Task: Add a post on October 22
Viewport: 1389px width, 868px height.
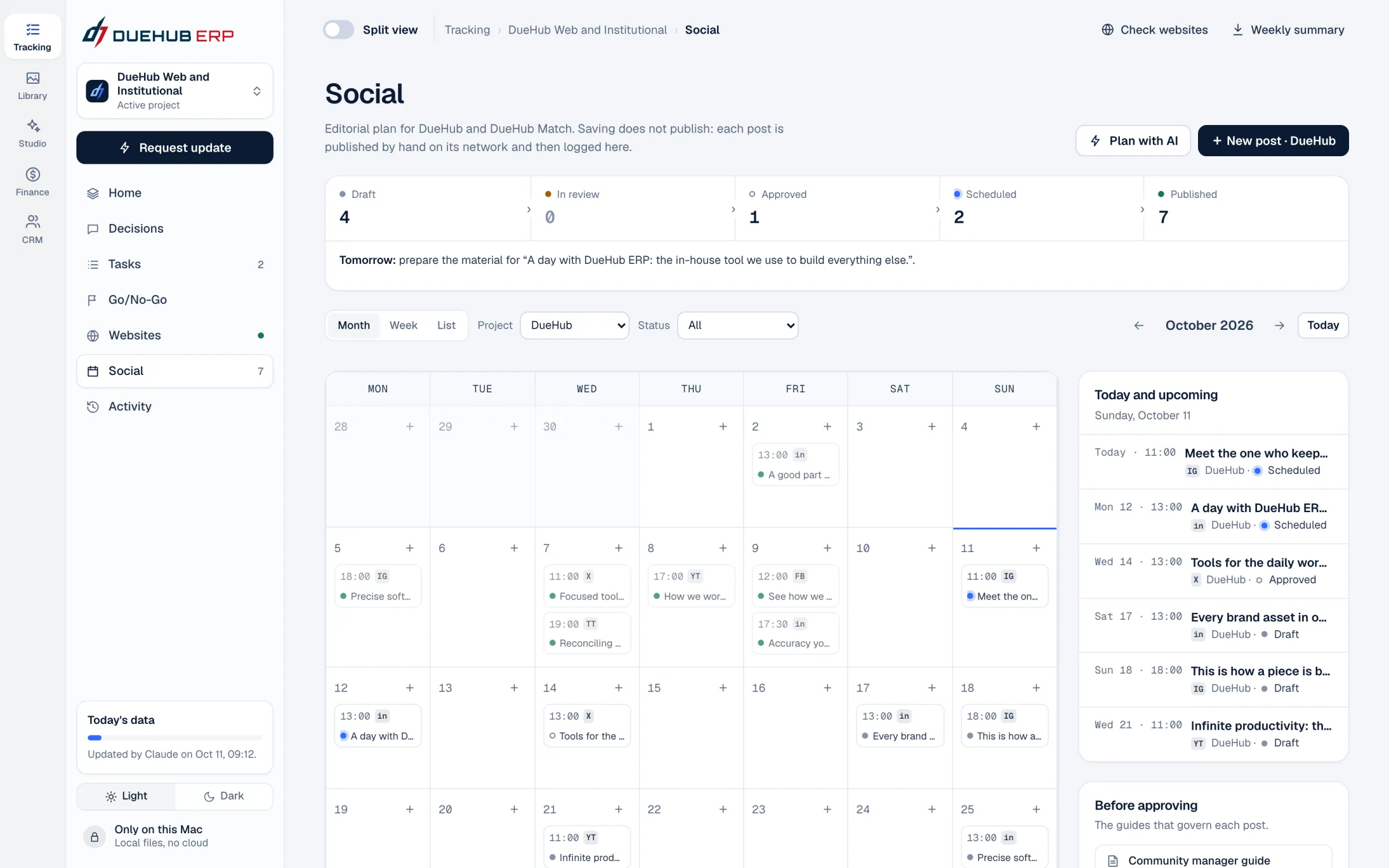Action: coord(723,809)
